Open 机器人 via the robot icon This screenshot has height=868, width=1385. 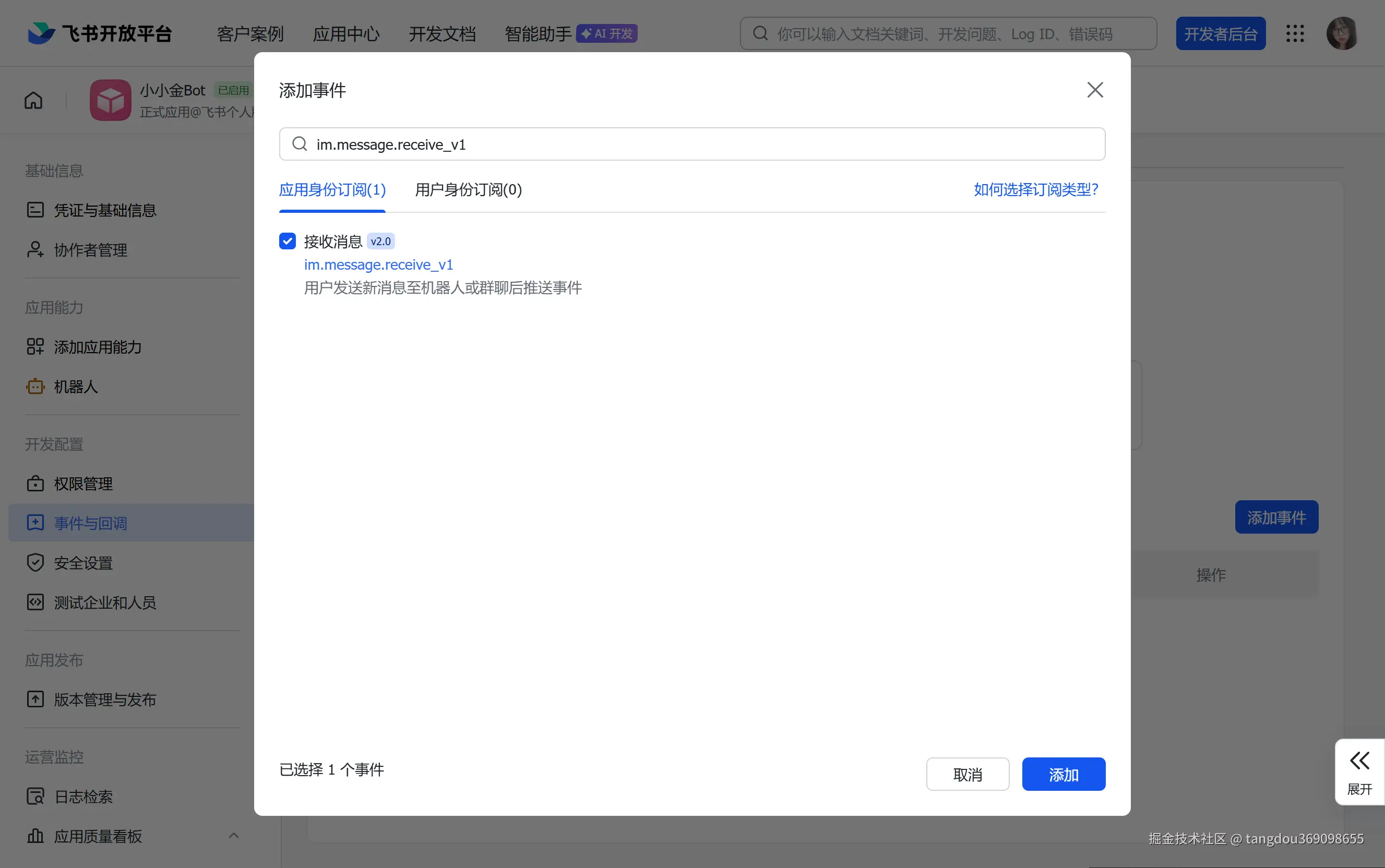click(x=35, y=387)
